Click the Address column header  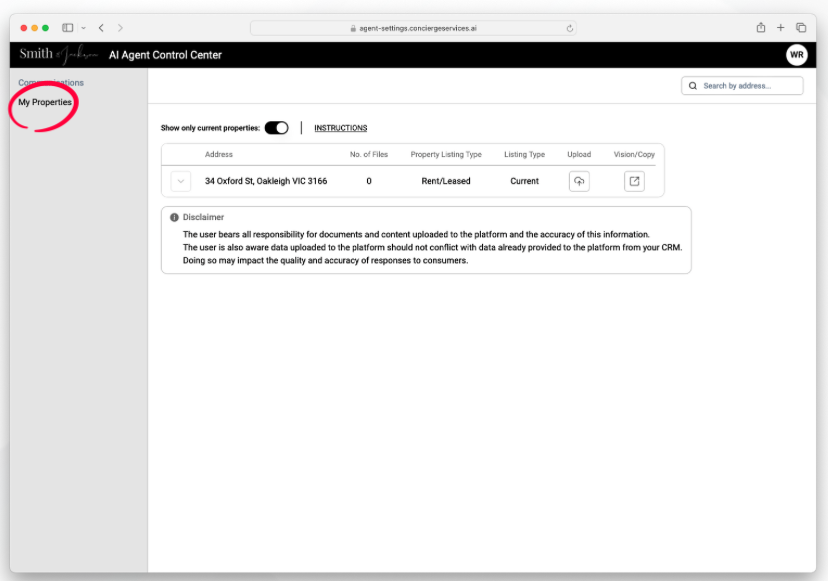coord(219,154)
